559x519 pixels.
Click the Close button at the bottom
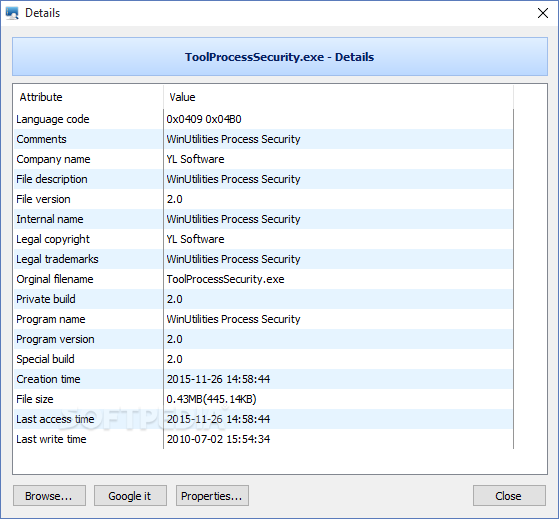(x=509, y=495)
